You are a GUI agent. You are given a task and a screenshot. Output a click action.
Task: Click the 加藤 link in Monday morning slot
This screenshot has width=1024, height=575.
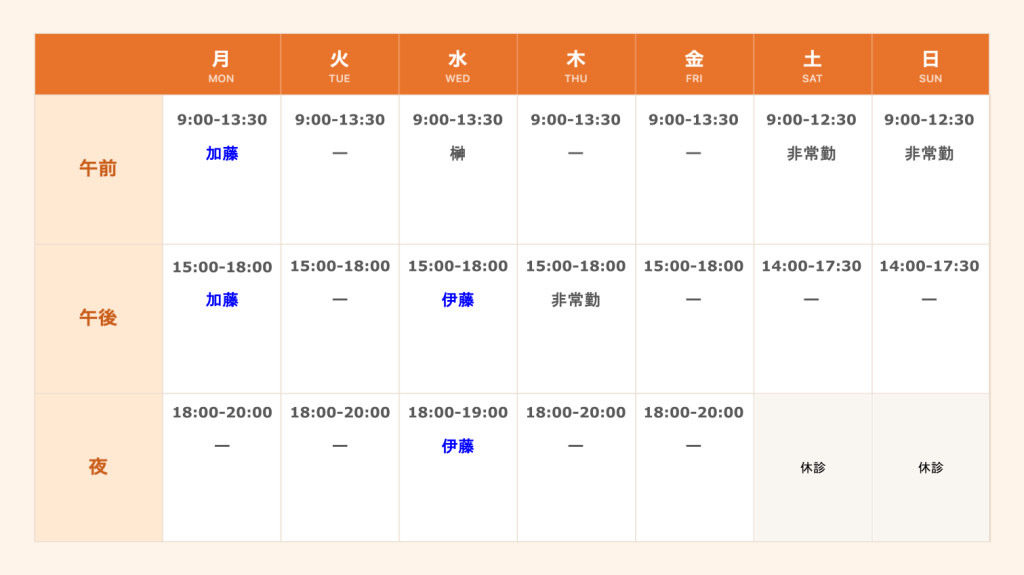point(222,154)
